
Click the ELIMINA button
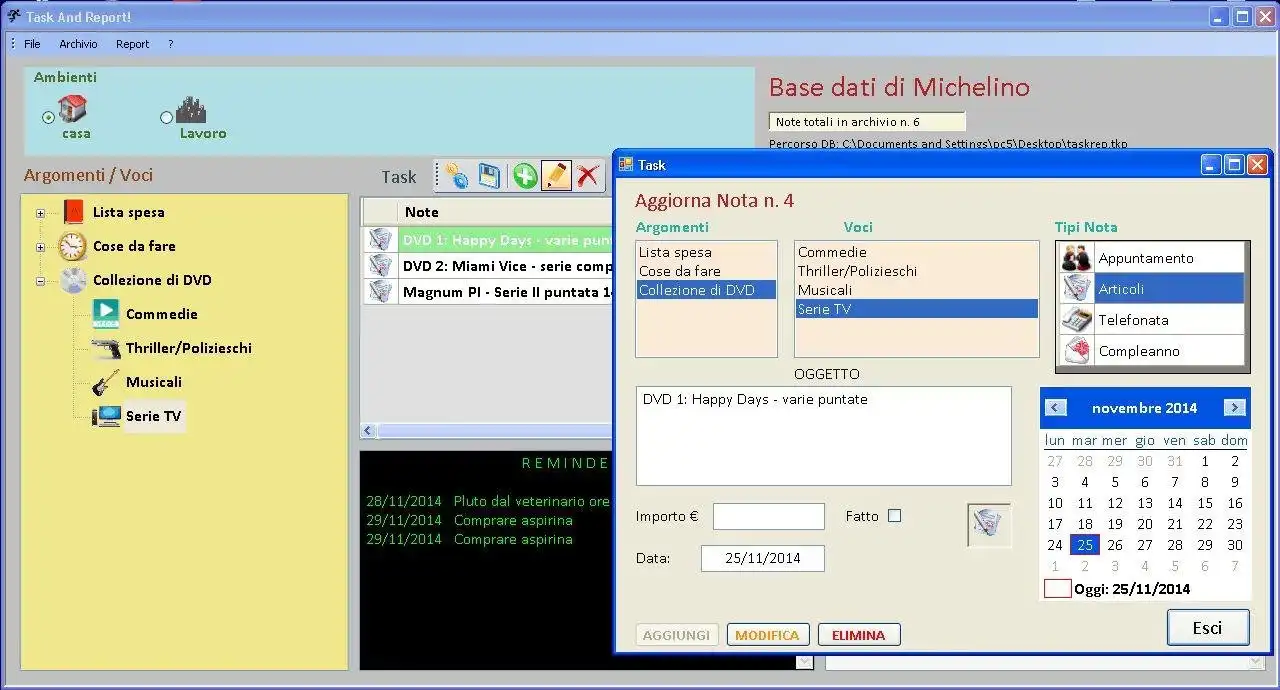(x=859, y=635)
